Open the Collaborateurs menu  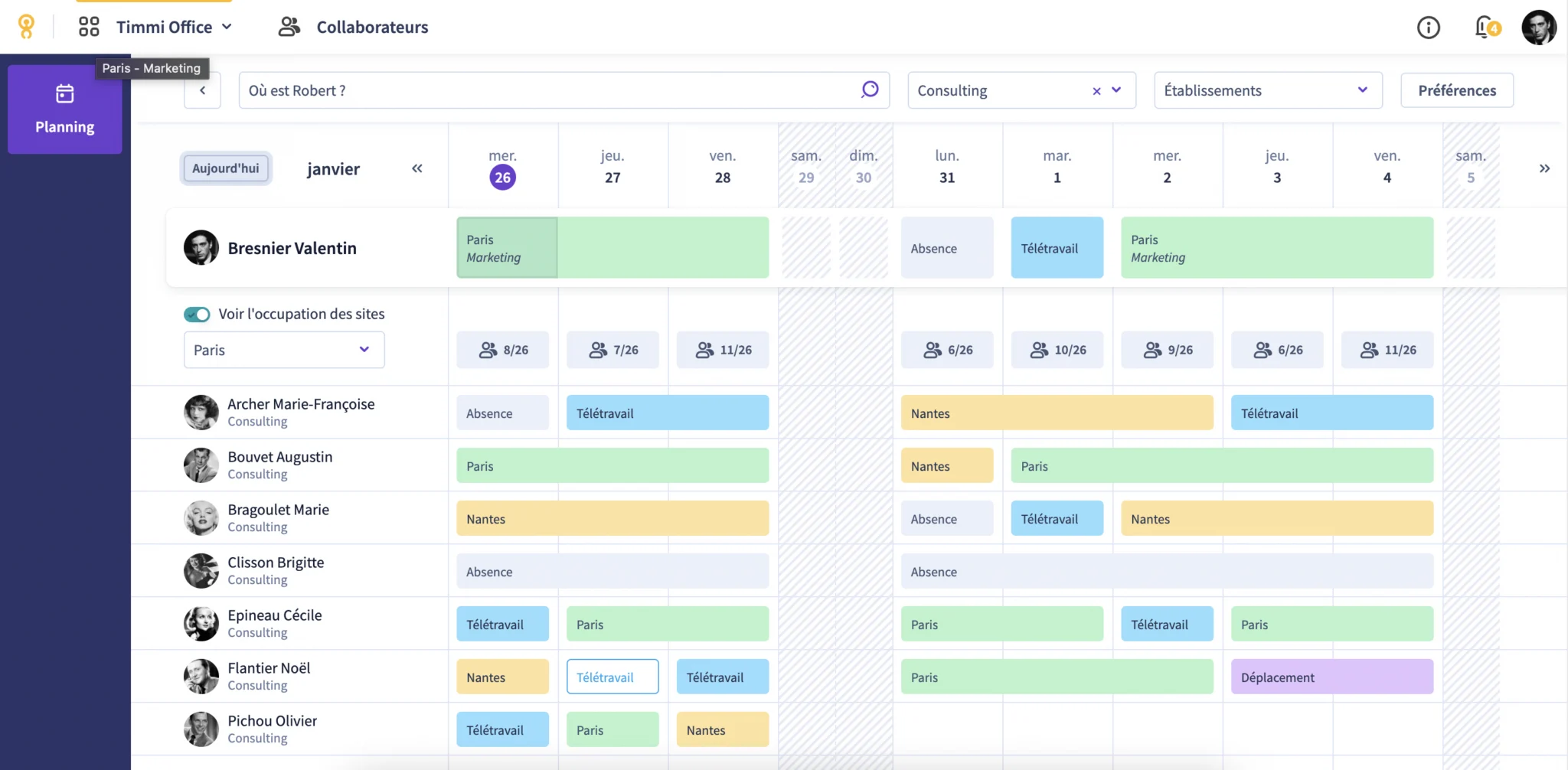point(353,28)
